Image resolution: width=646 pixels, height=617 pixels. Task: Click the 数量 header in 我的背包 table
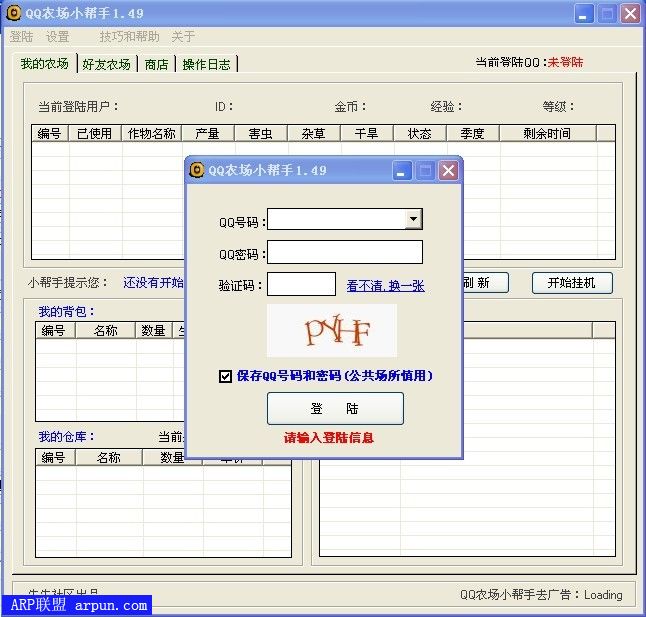(x=154, y=330)
